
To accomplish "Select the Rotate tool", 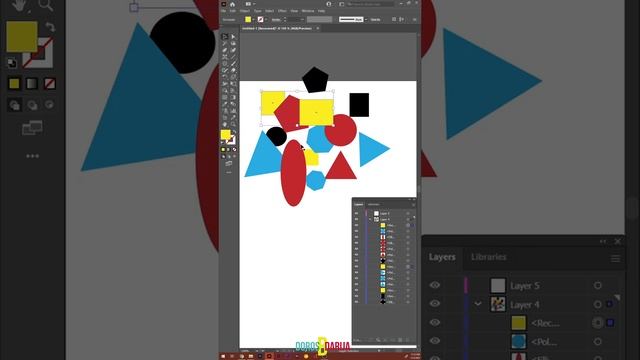I will [224, 77].
